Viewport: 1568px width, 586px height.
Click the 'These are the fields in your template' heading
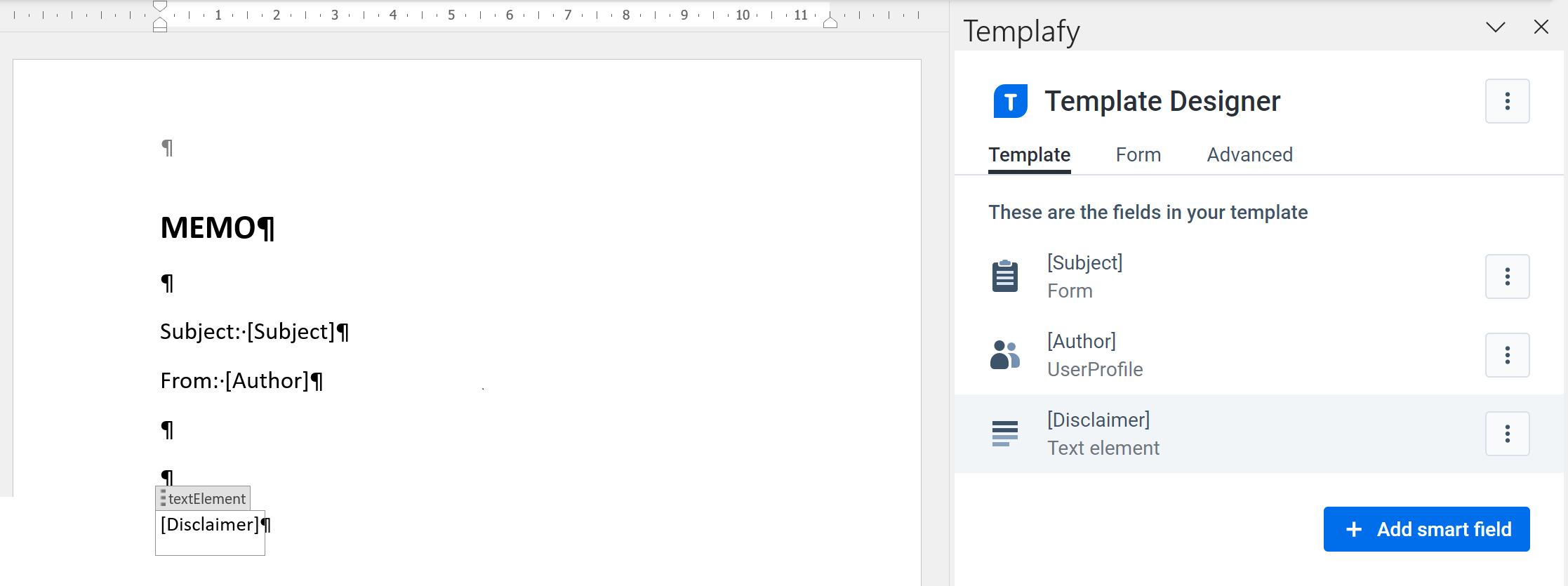click(1148, 212)
